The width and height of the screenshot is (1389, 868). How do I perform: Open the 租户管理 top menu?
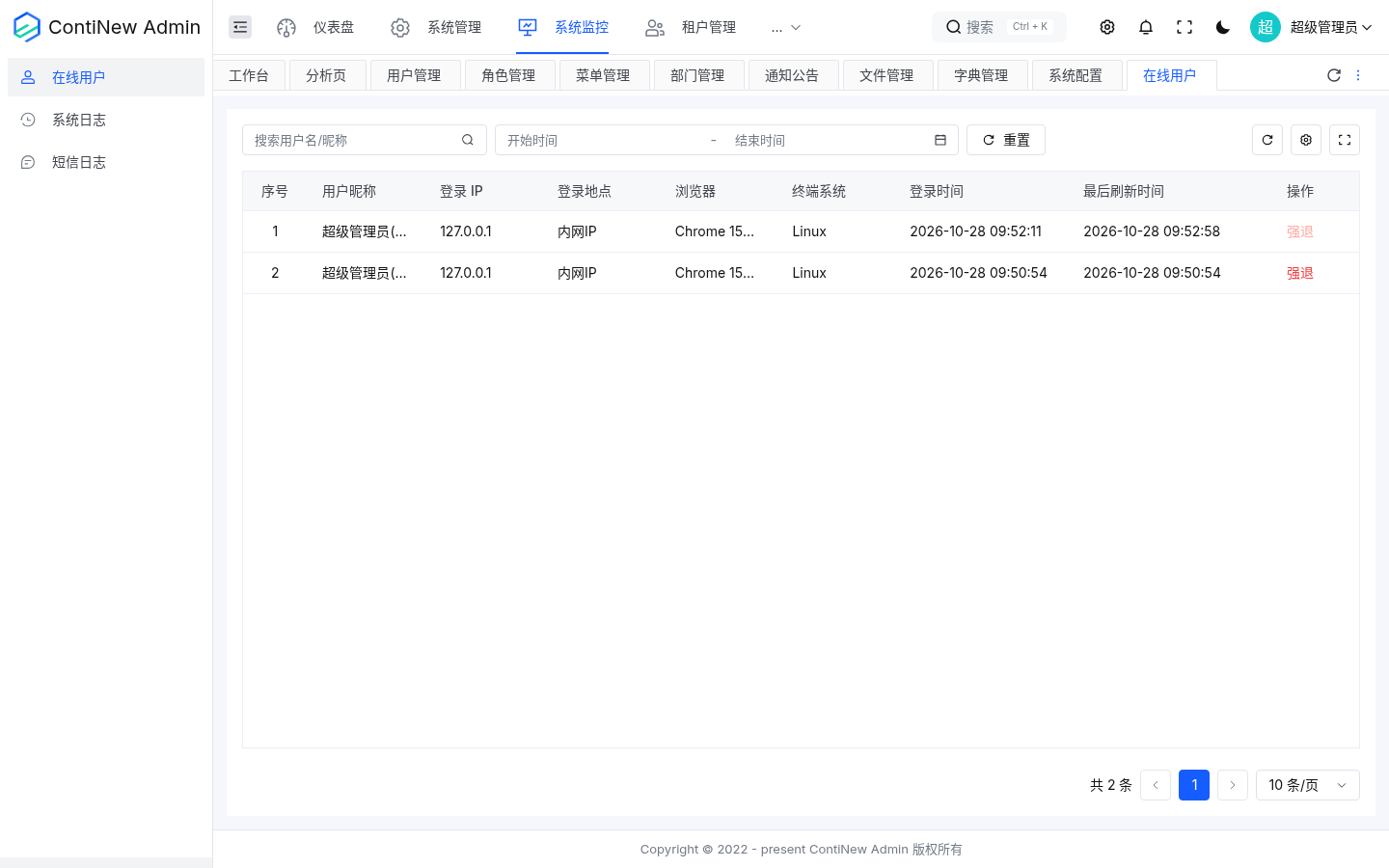tap(691, 27)
